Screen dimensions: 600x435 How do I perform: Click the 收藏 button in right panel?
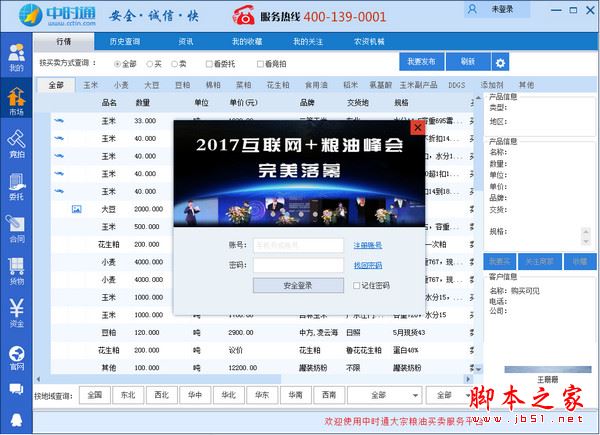click(x=580, y=262)
